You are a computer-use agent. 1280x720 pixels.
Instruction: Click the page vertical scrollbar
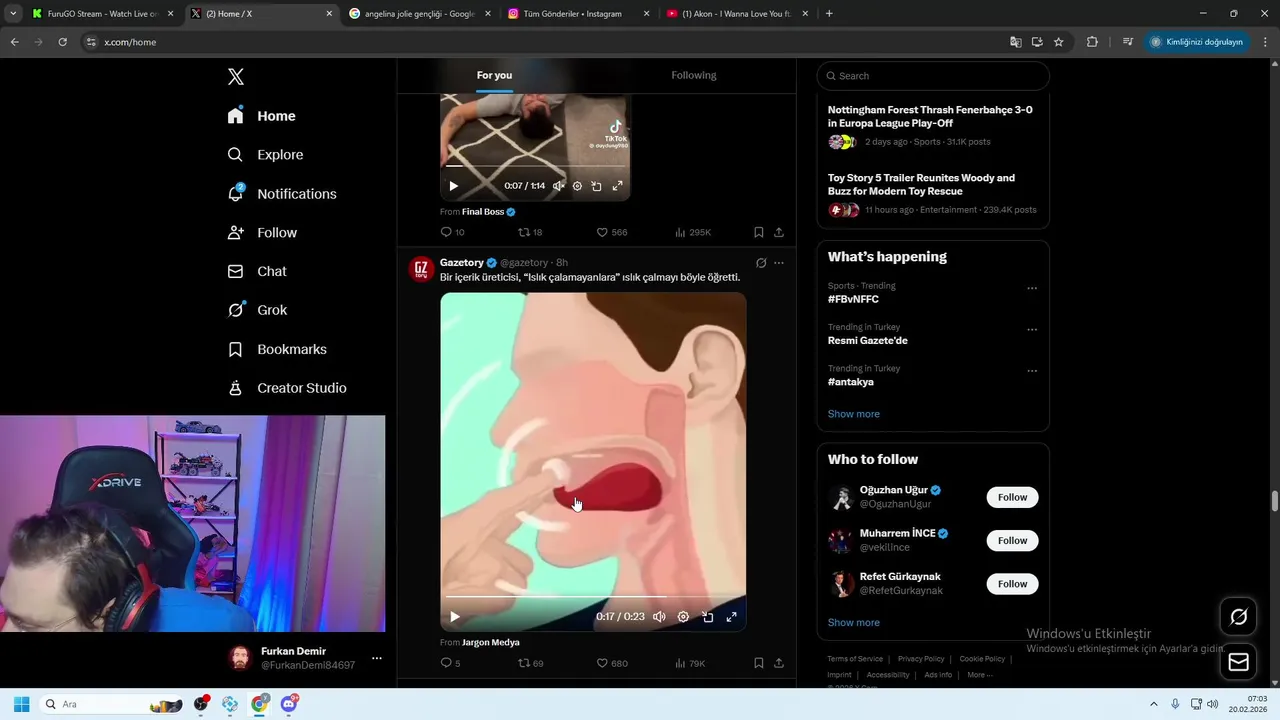point(1274,500)
